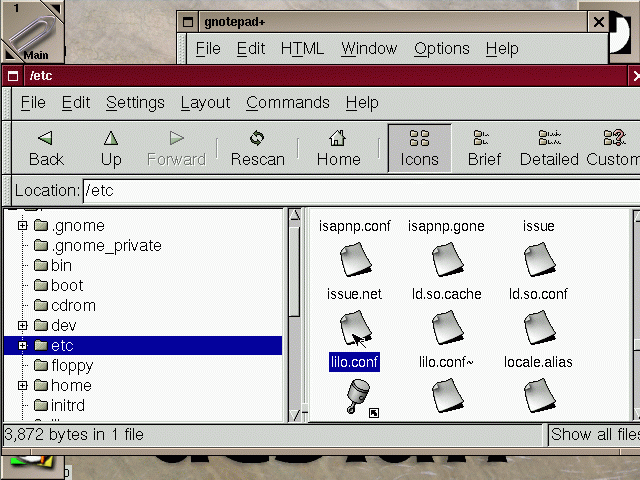Select the locale.alias file icon
The height and width of the screenshot is (480, 640).
pos(538,396)
